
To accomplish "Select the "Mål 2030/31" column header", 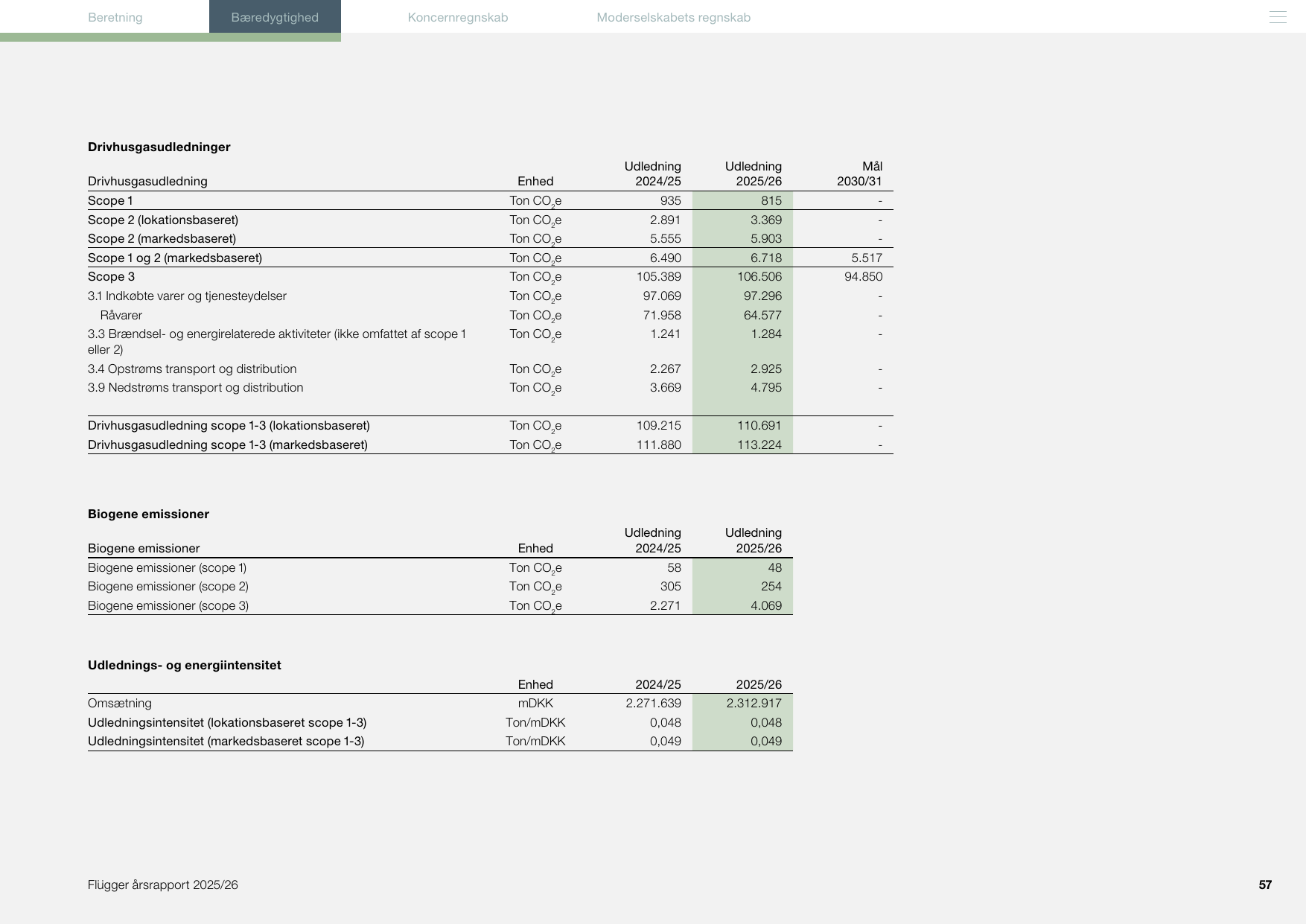I will [x=860, y=173].
